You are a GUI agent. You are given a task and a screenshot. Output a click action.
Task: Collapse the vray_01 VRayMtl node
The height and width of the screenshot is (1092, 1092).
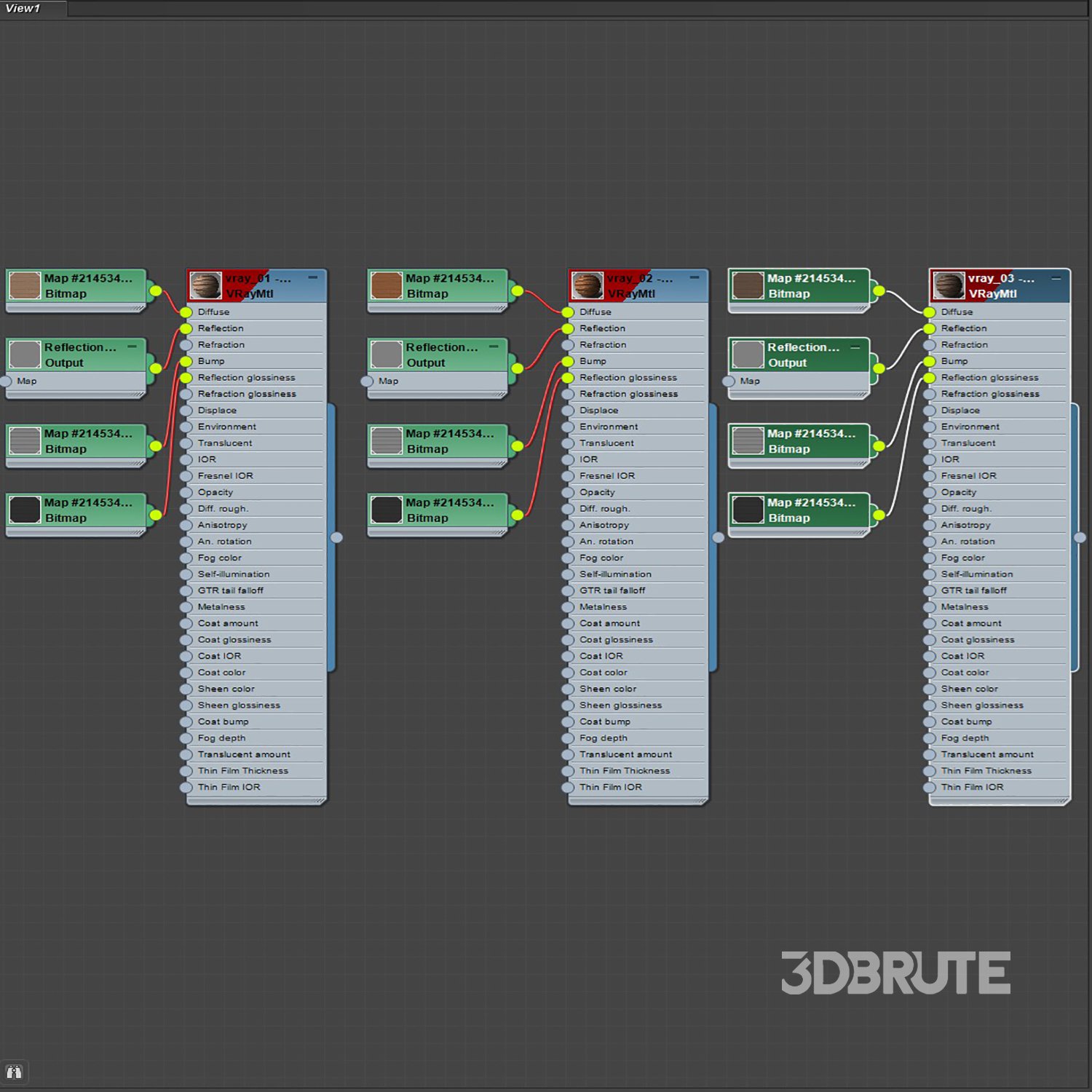[313, 278]
